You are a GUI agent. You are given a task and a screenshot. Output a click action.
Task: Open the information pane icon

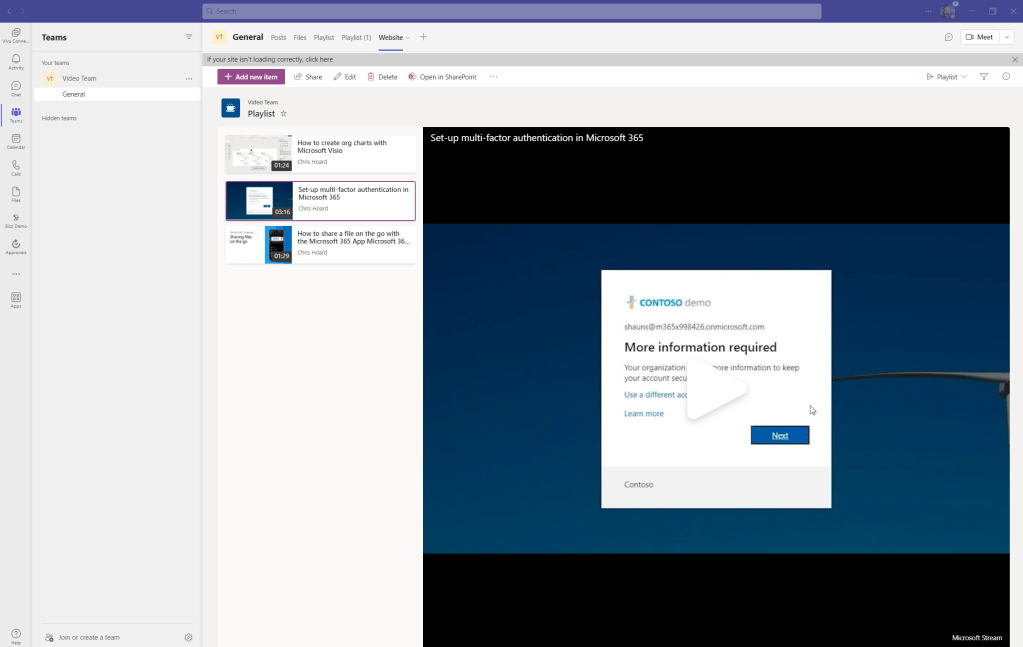(1006, 77)
